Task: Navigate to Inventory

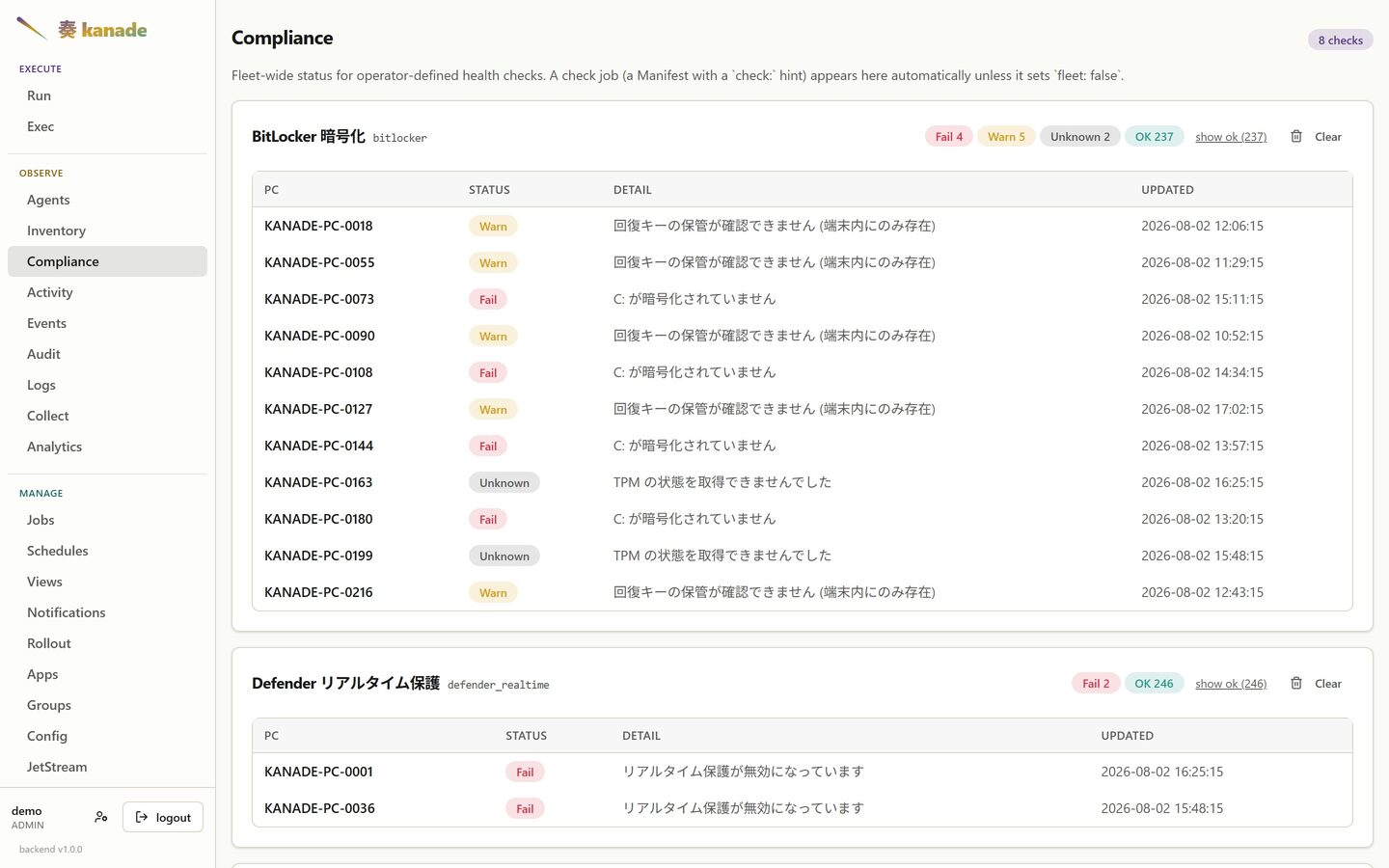Action: pyautogui.click(x=107, y=231)
